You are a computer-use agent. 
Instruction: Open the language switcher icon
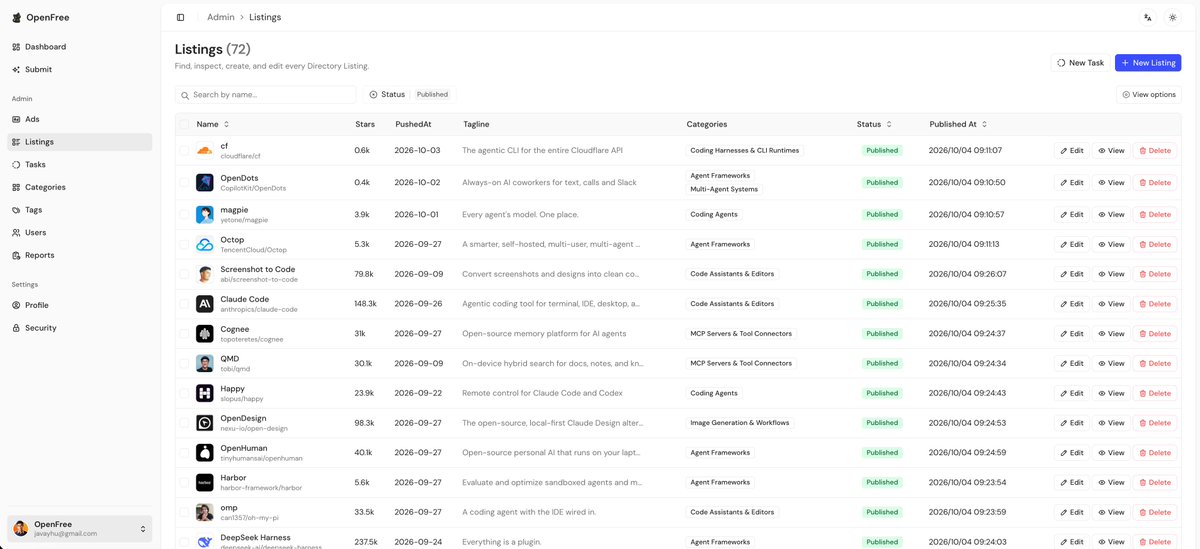pos(1148,17)
